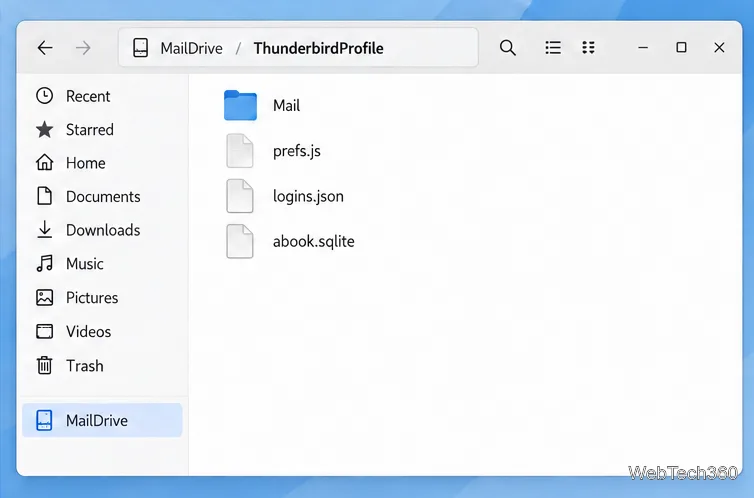The height and width of the screenshot is (498, 754).
Task: Select the abook.sqlite file icon
Action: point(240,241)
